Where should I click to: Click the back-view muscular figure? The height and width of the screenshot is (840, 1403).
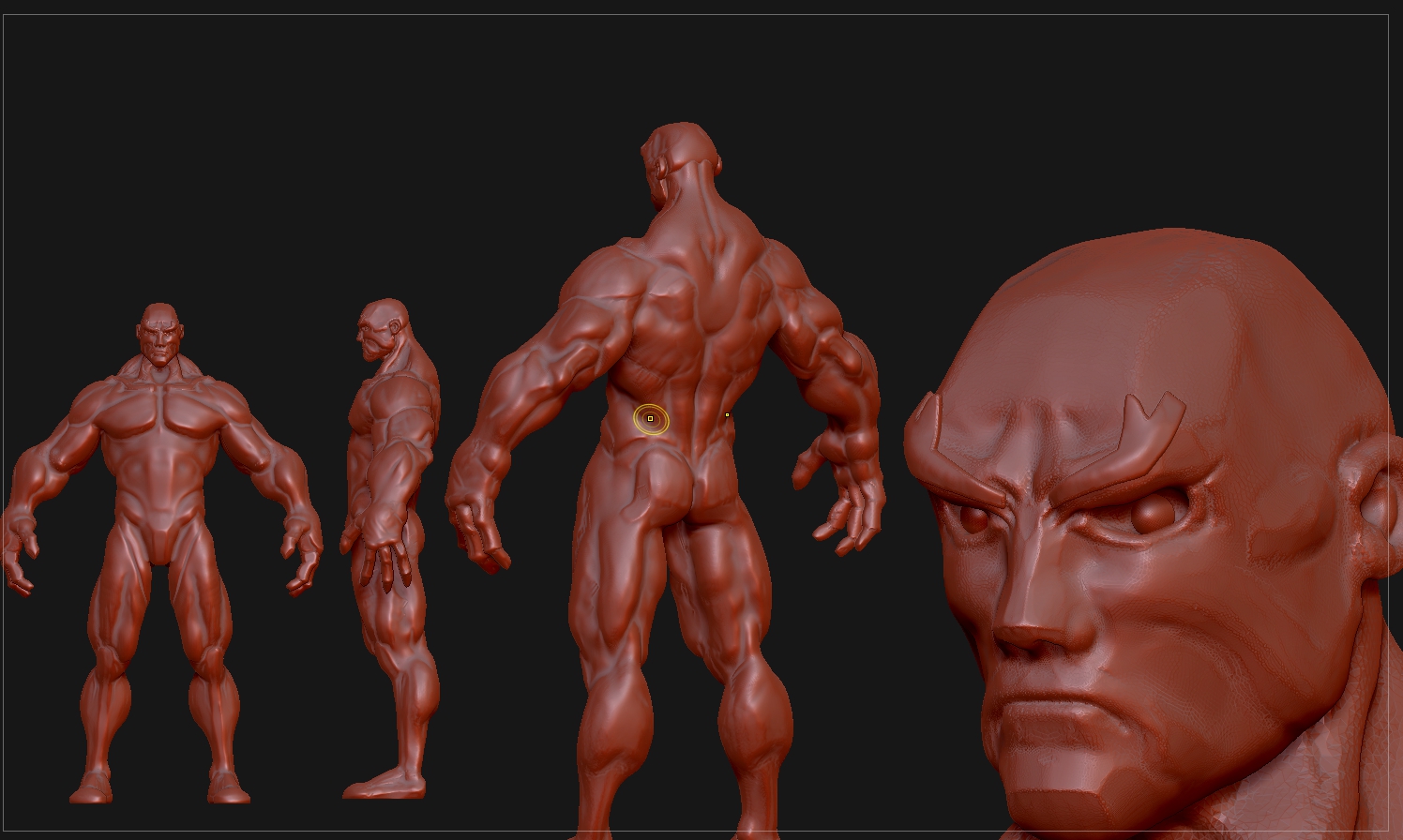point(666,480)
